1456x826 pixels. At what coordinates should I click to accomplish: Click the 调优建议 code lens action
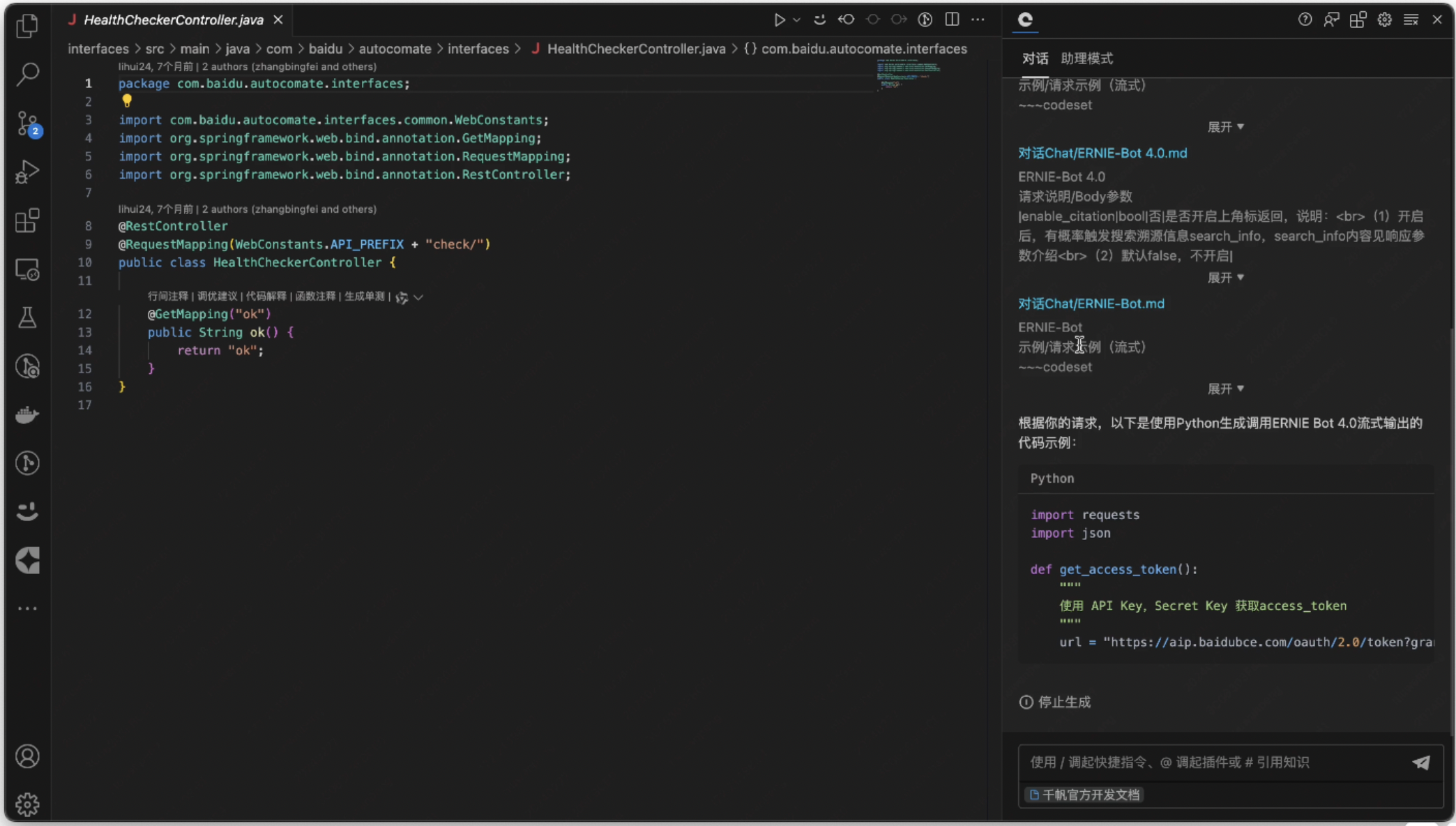tap(218, 296)
